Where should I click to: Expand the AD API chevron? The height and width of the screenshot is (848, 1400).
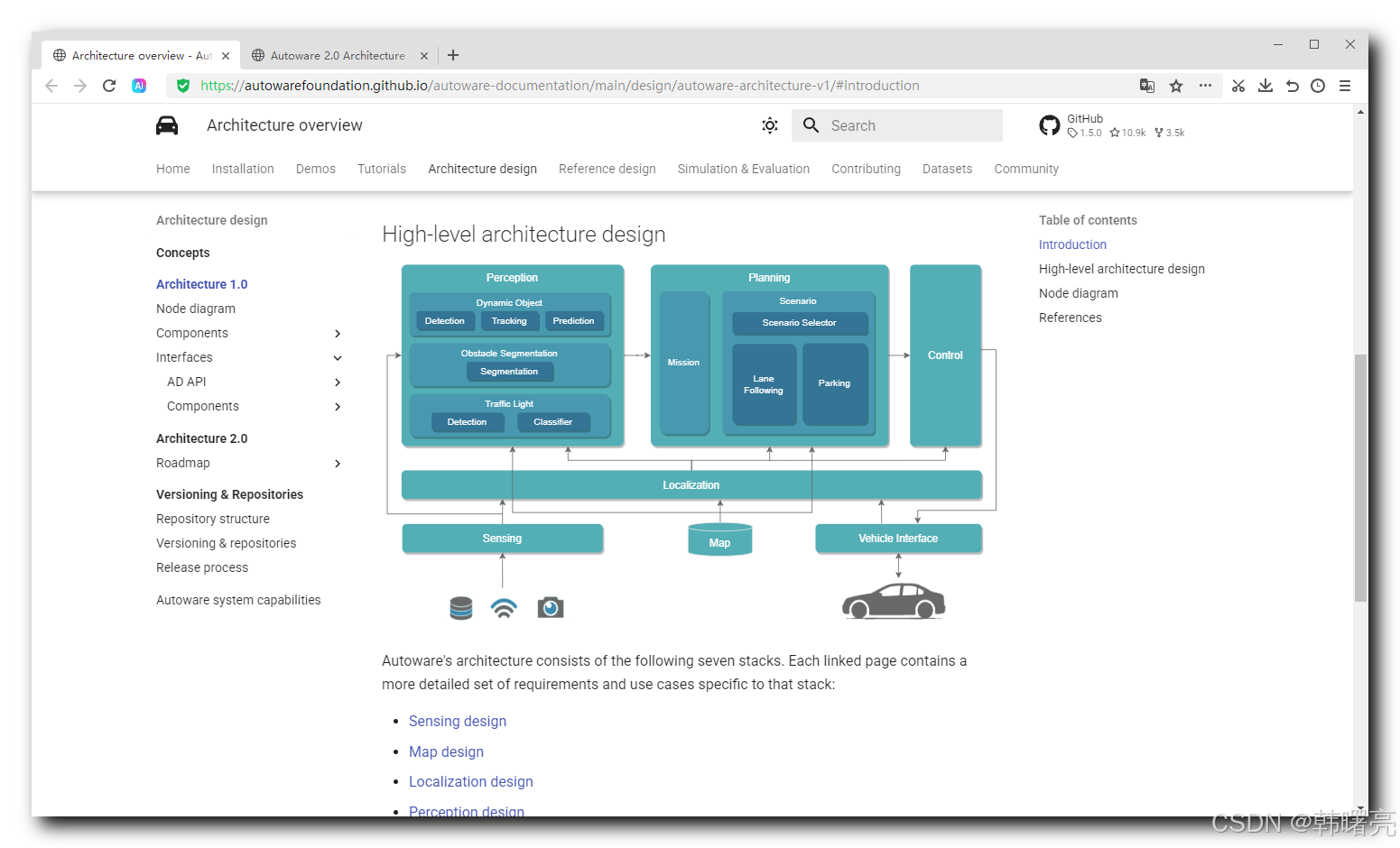click(x=338, y=383)
